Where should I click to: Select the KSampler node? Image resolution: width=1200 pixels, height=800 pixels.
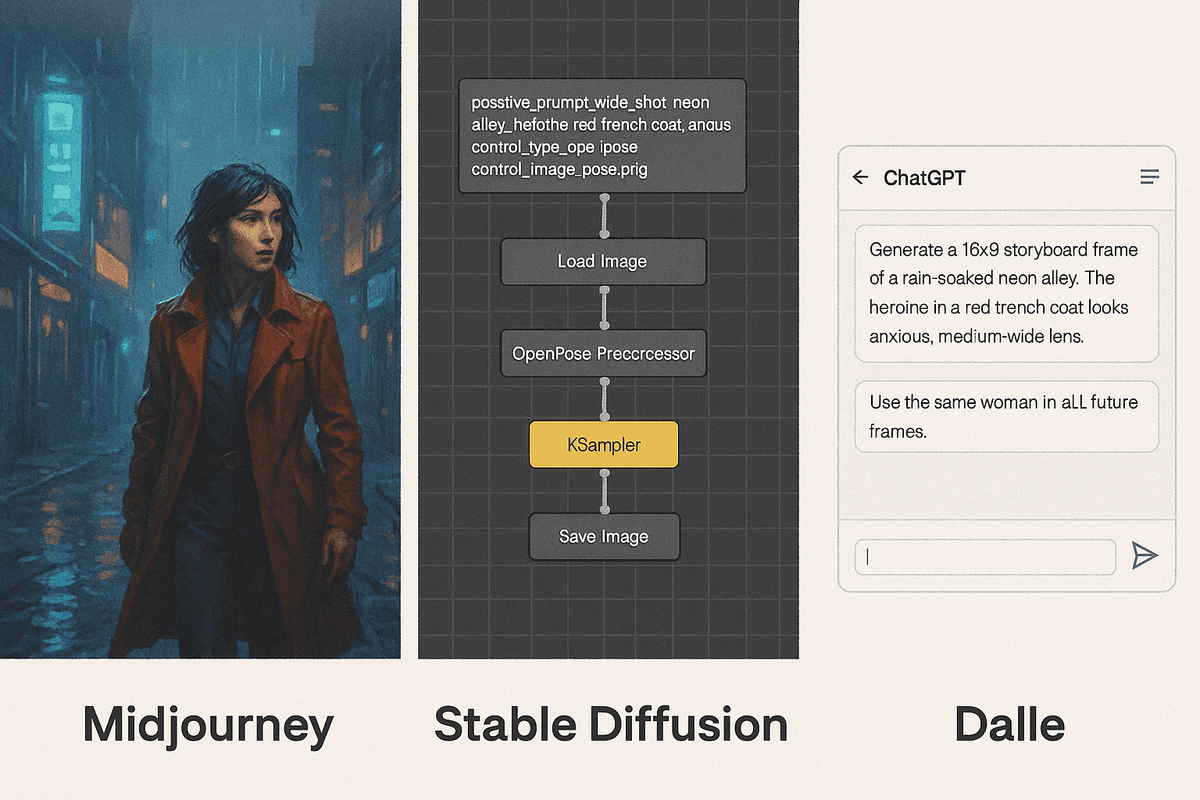click(603, 444)
